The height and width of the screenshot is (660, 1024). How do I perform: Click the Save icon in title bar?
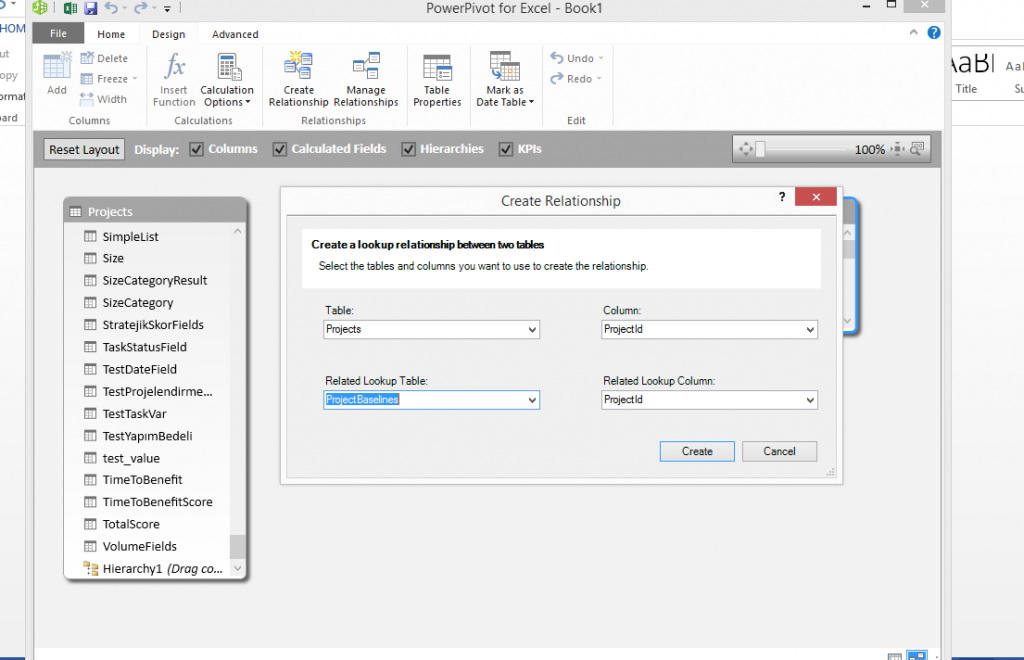pyautogui.click(x=91, y=9)
